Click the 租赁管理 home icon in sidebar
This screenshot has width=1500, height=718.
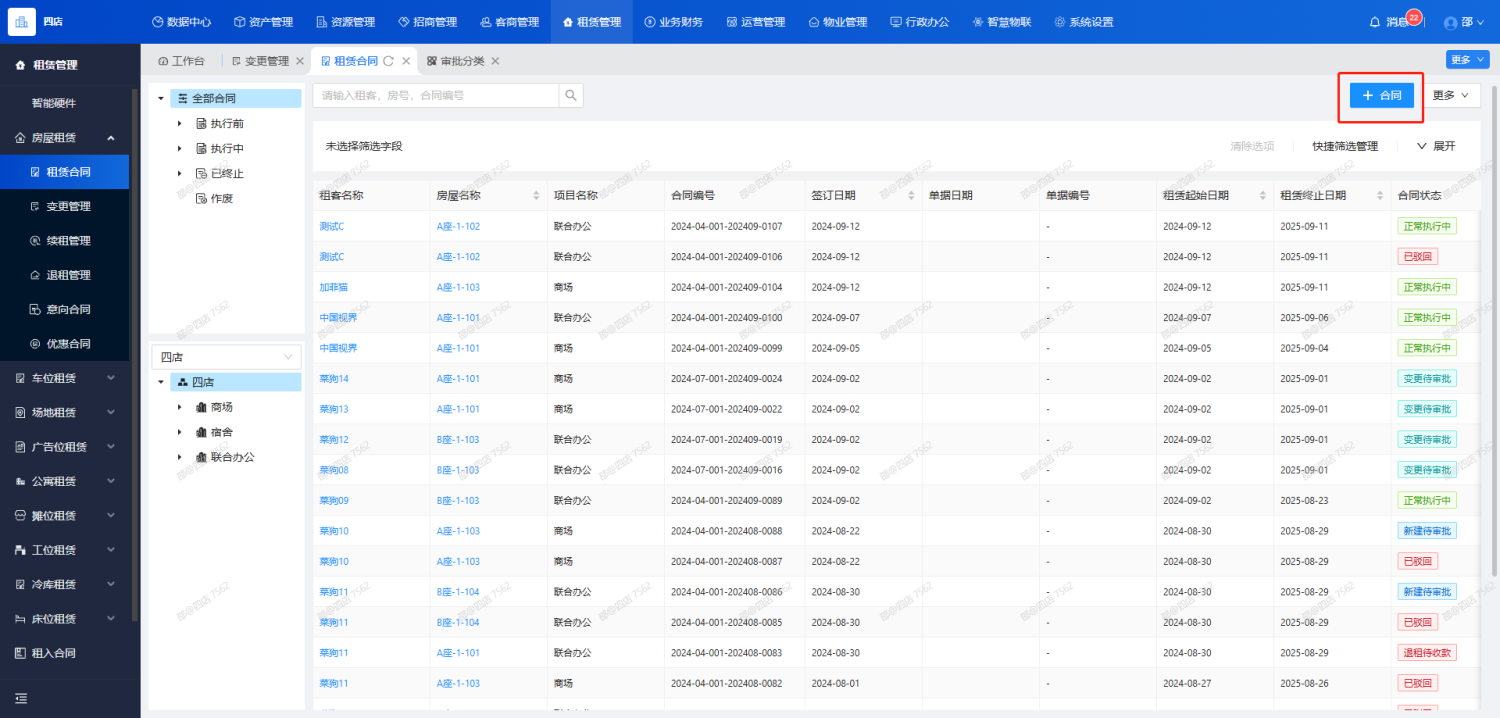click(x=20, y=65)
